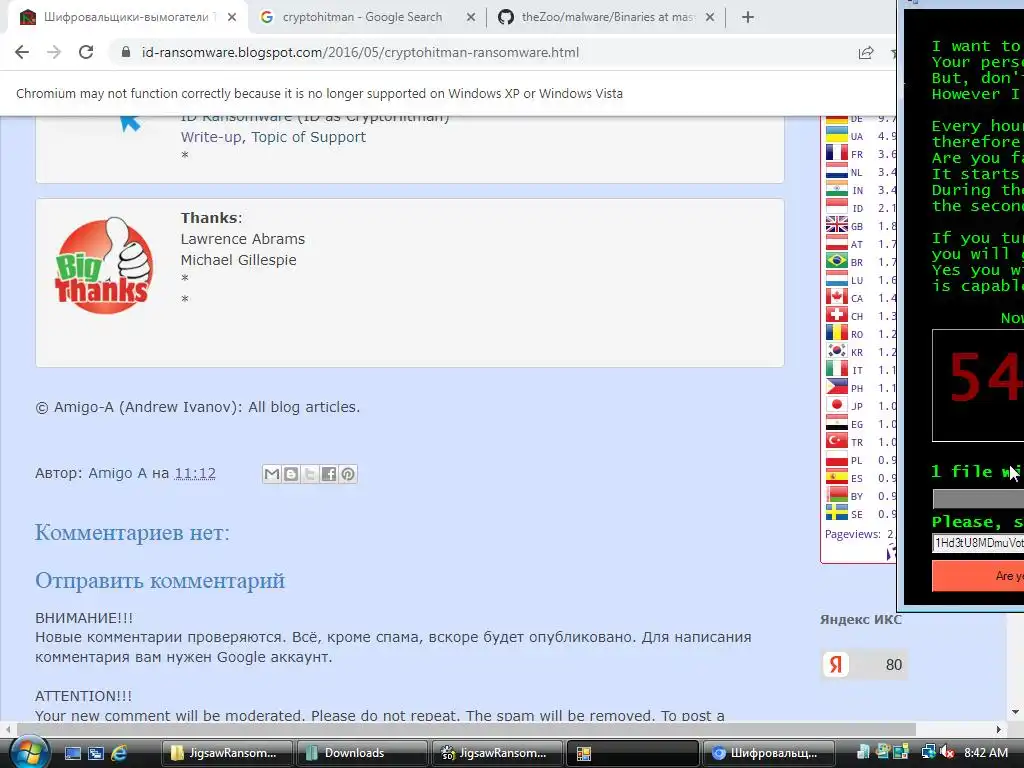
Task: Share post to Facebook icon
Action: click(328, 474)
